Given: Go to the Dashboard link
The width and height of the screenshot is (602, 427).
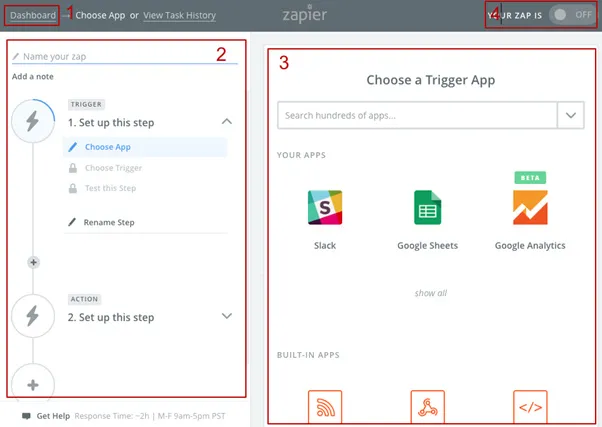Looking at the screenshot, I should click(x=33, y=15).
